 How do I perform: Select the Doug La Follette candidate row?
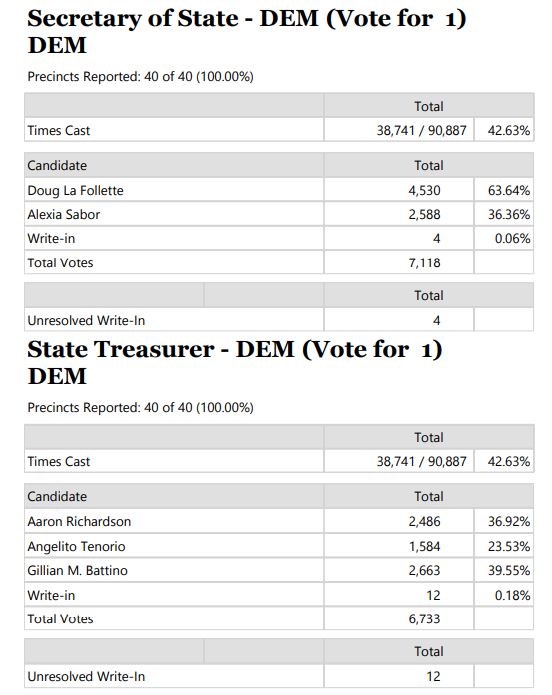tap(279, 190)
